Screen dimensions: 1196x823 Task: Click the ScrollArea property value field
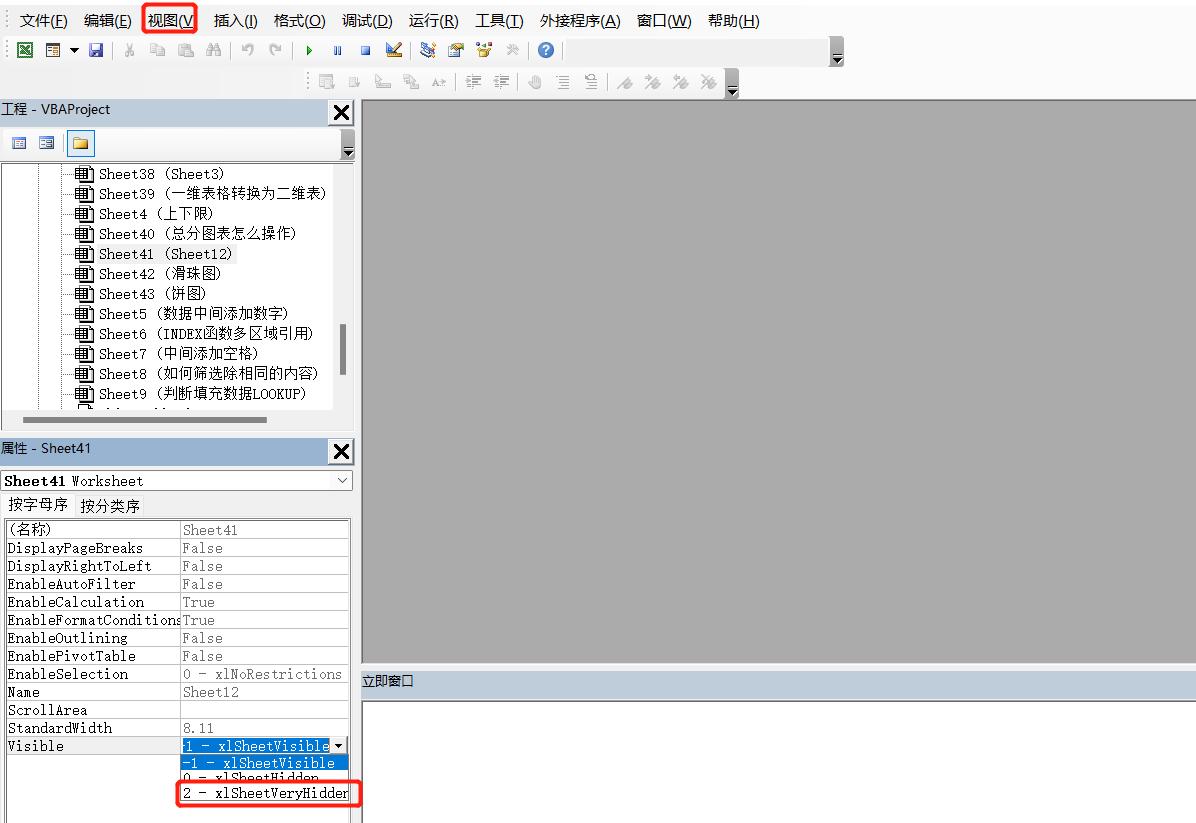[265, 710]
